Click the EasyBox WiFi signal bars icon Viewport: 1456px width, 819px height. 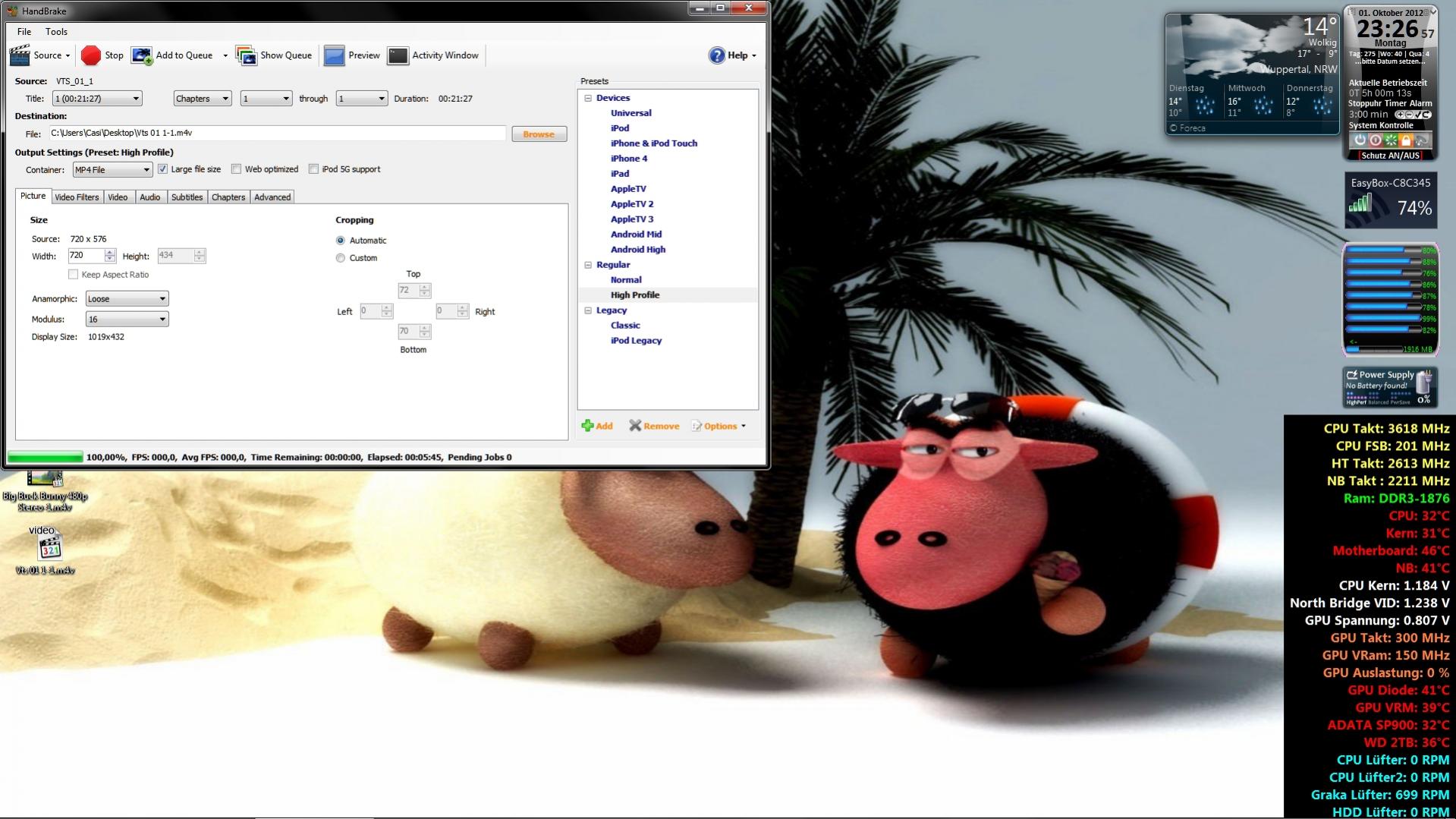pos(1360,203)
